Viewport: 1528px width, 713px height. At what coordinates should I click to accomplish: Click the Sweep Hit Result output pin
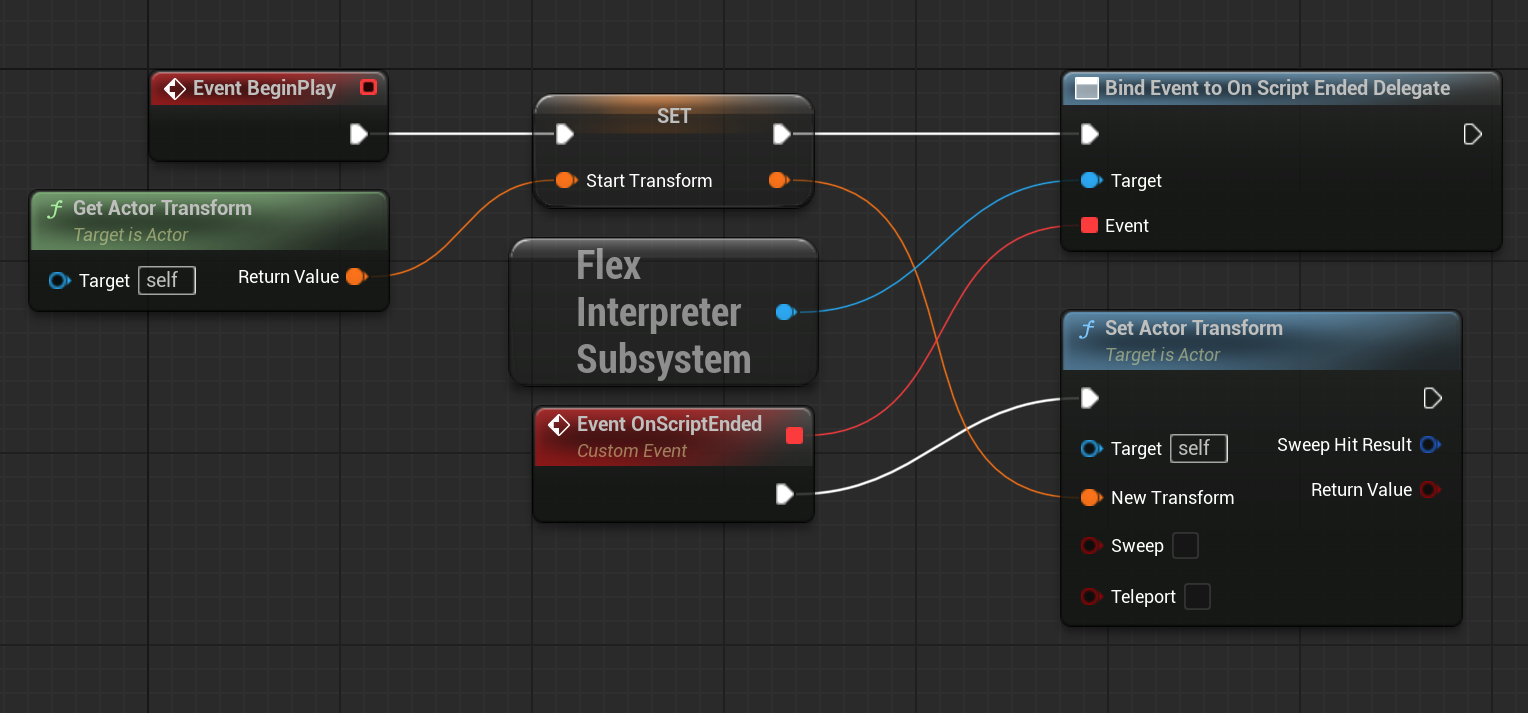point(1430,445)
